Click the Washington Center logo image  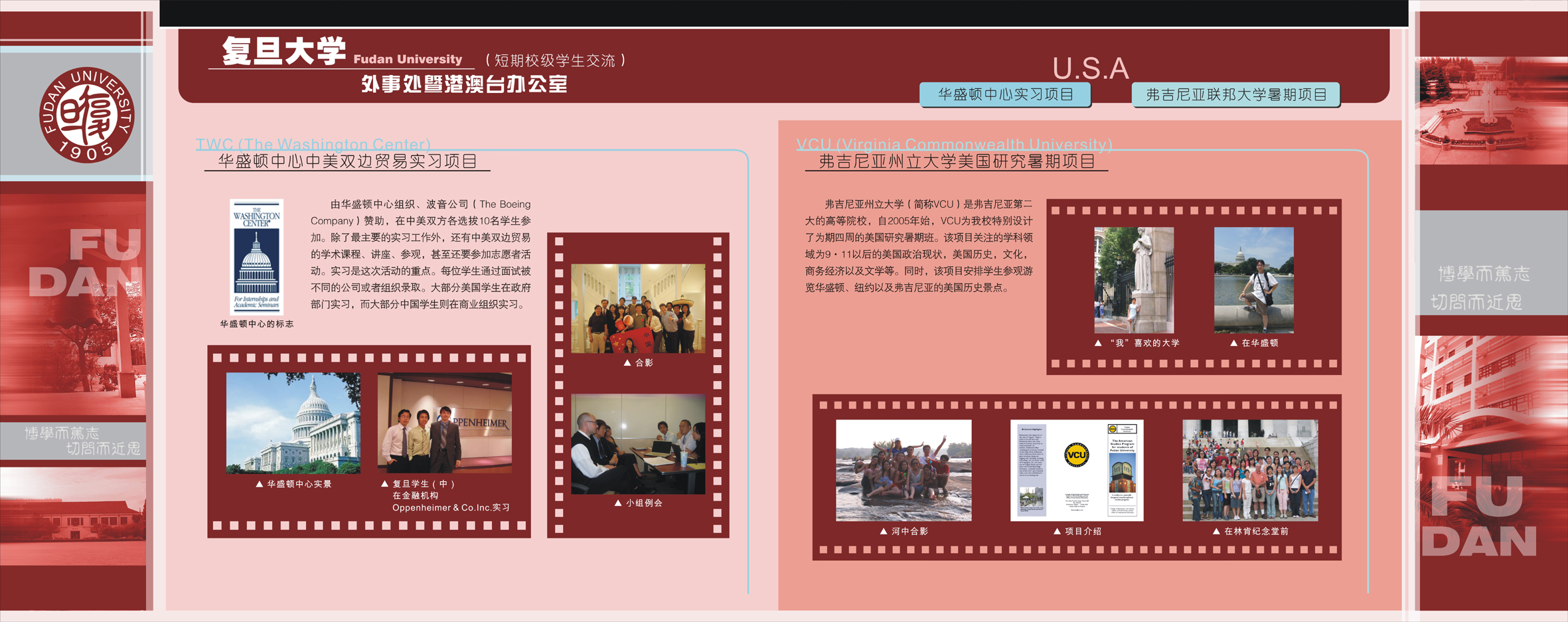(x=256, y=257)
